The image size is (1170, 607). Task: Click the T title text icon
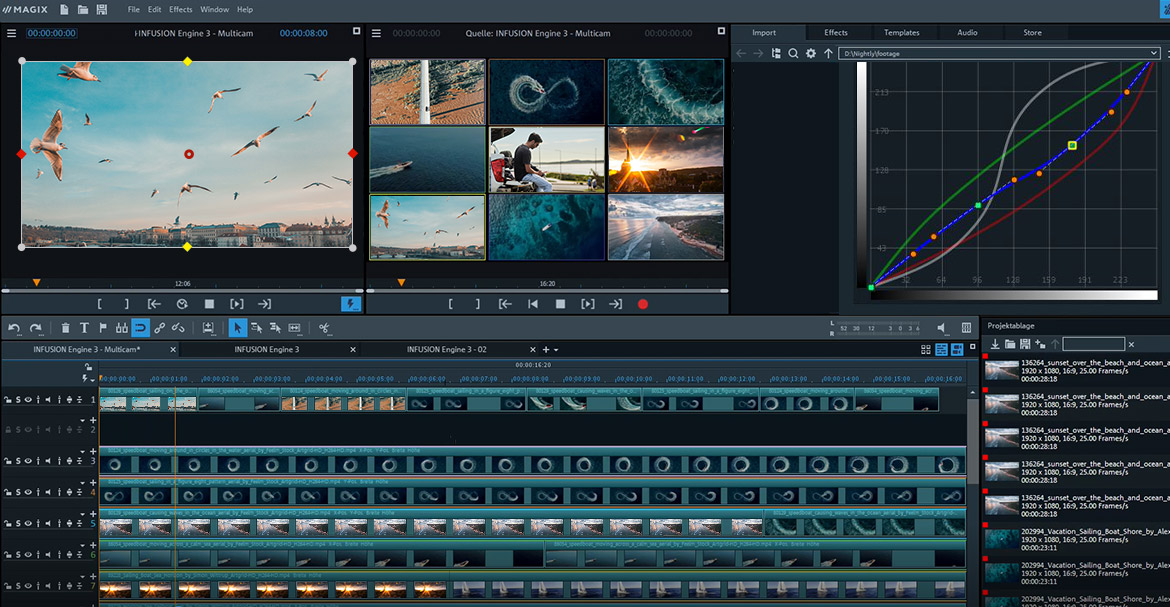(85, 327)
